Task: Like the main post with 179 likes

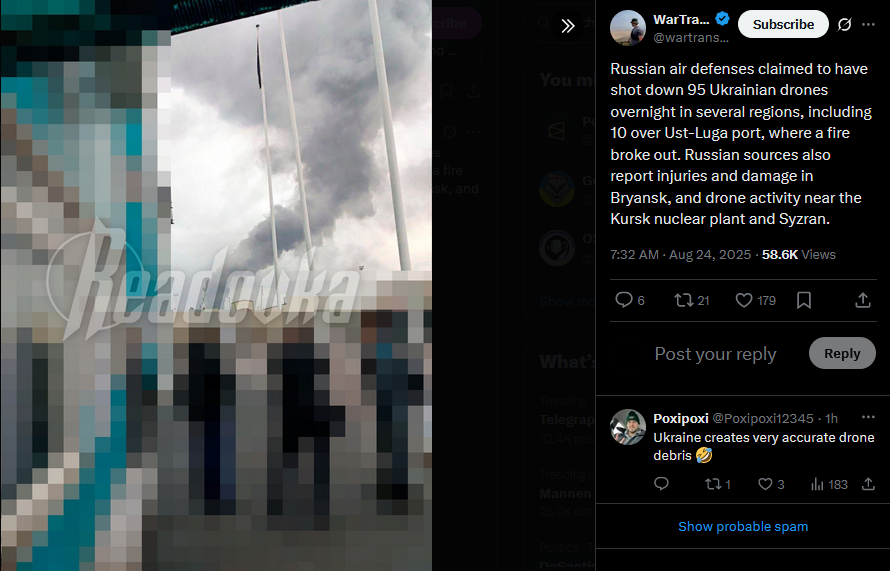Action: pos(755,300)
